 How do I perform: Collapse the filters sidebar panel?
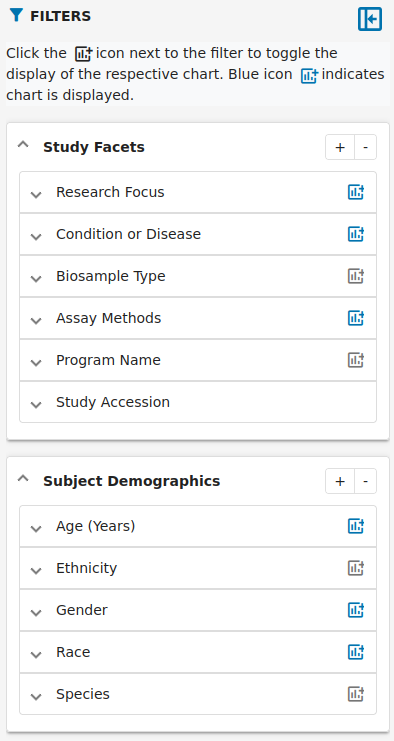tap(369, 19)
